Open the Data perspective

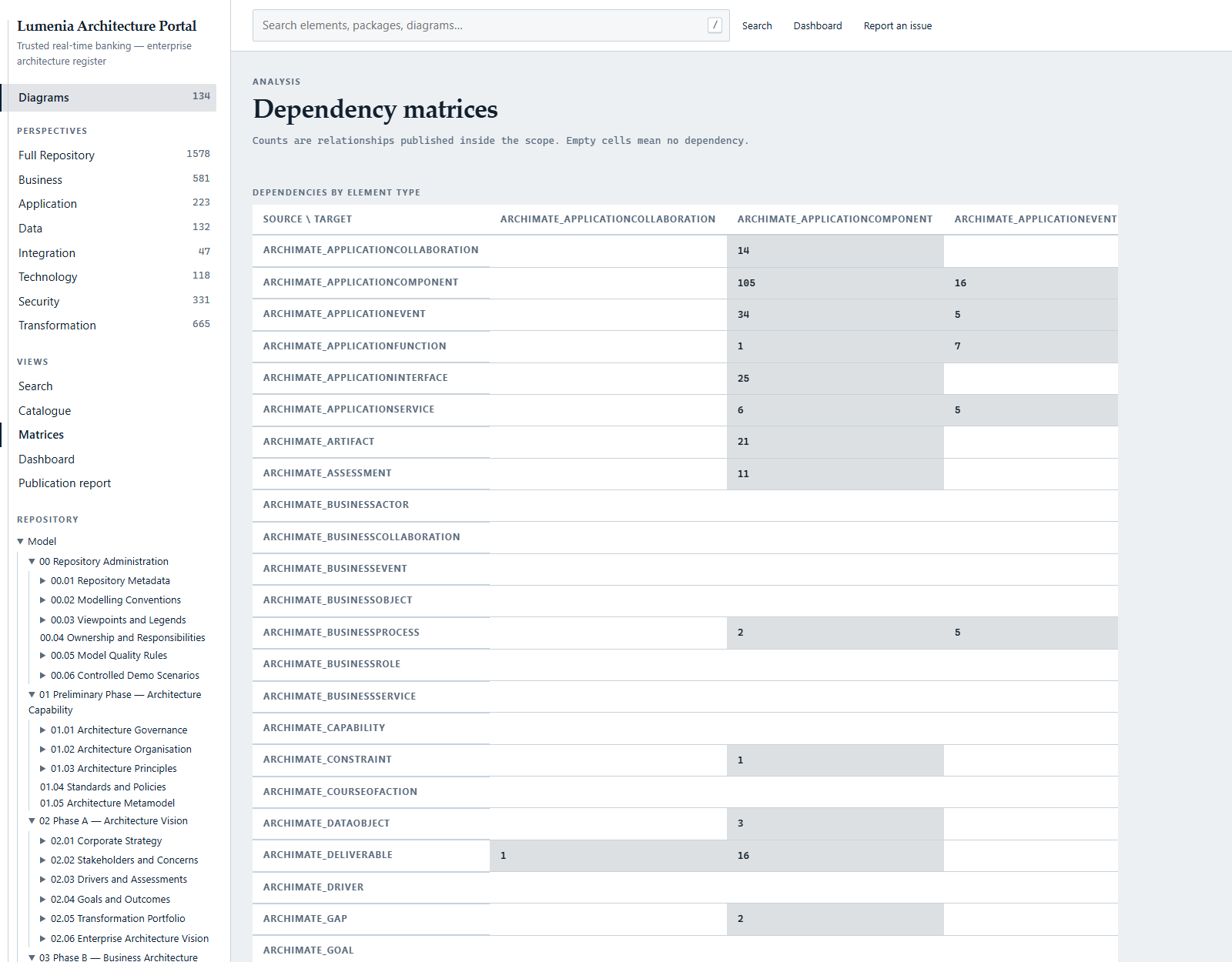point(114,228)
